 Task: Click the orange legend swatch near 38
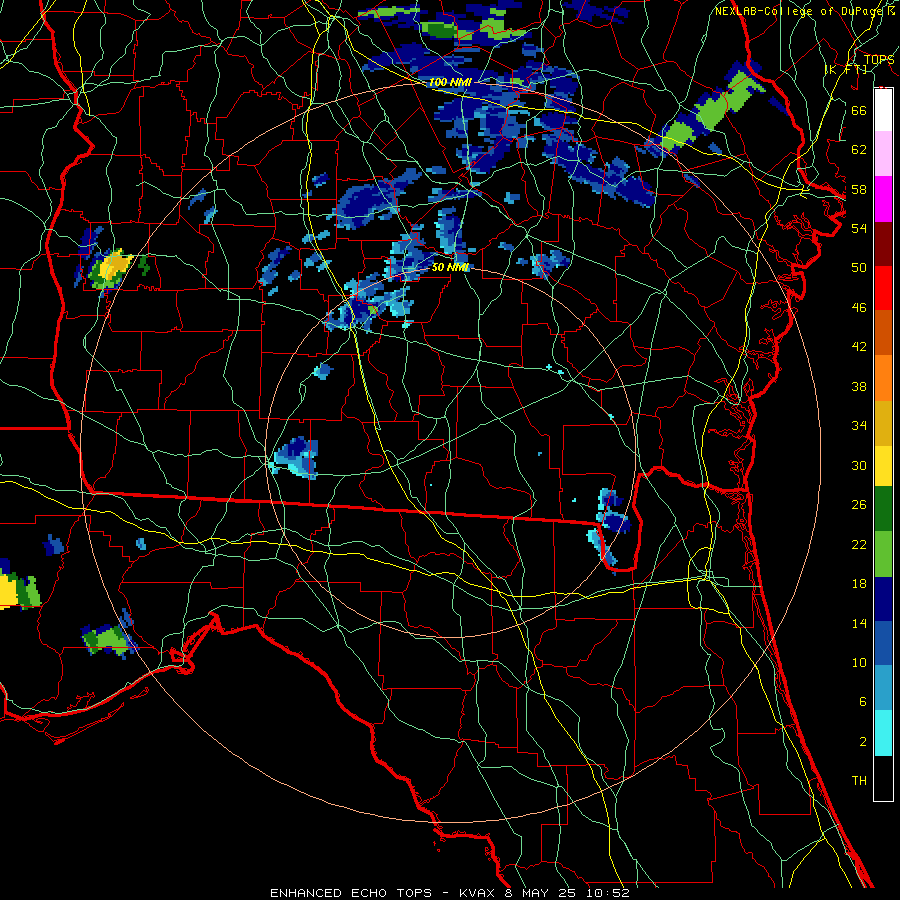883,378
